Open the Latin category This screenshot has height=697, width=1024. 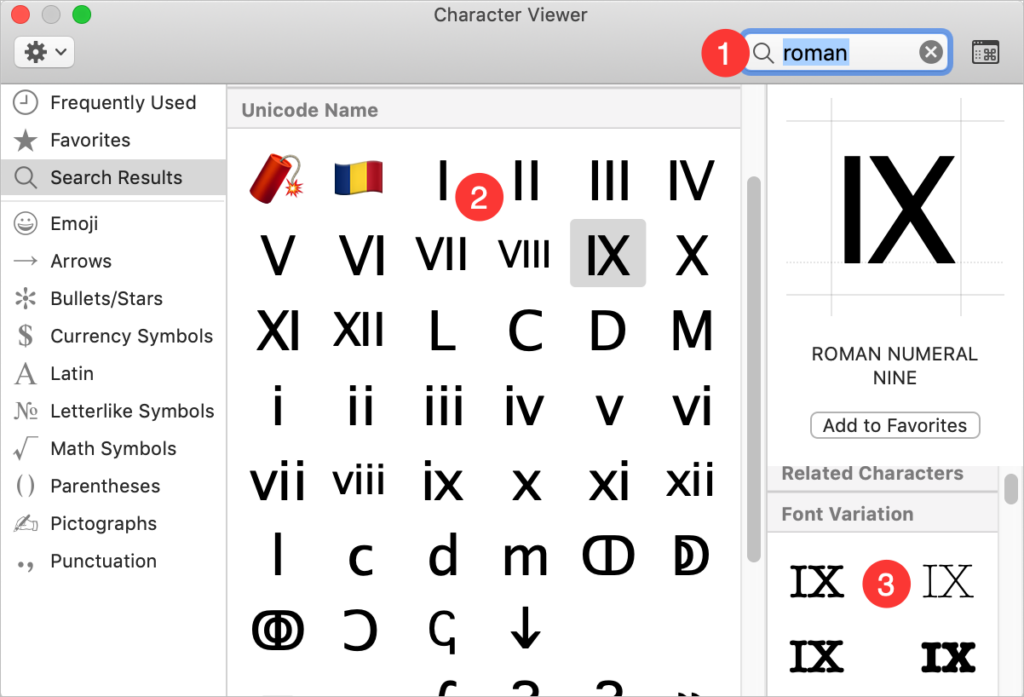point(114,374)
